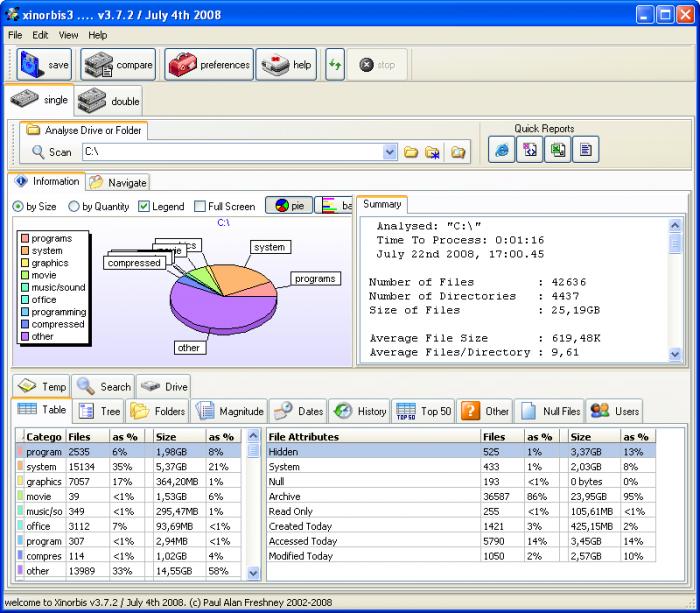Open the Dates tab
The width and height of the screenshot is (700, 613).
point(298,411)
